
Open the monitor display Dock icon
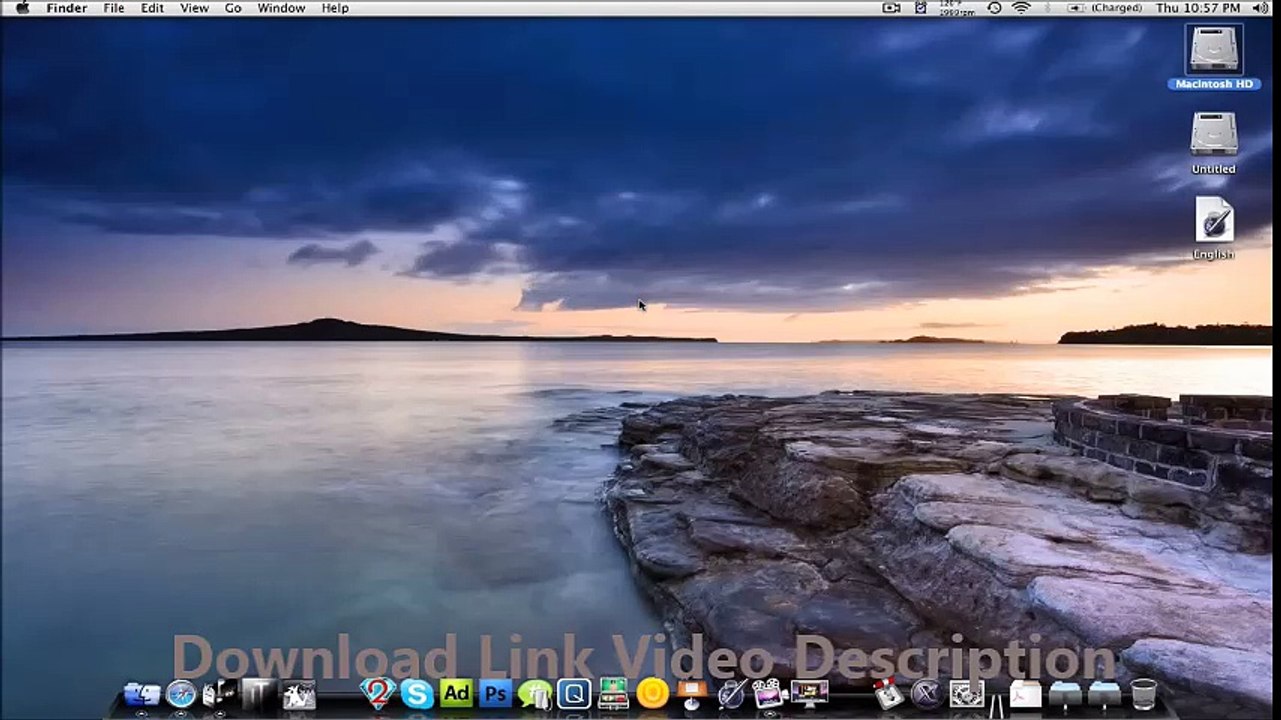[x=809, y=693]
